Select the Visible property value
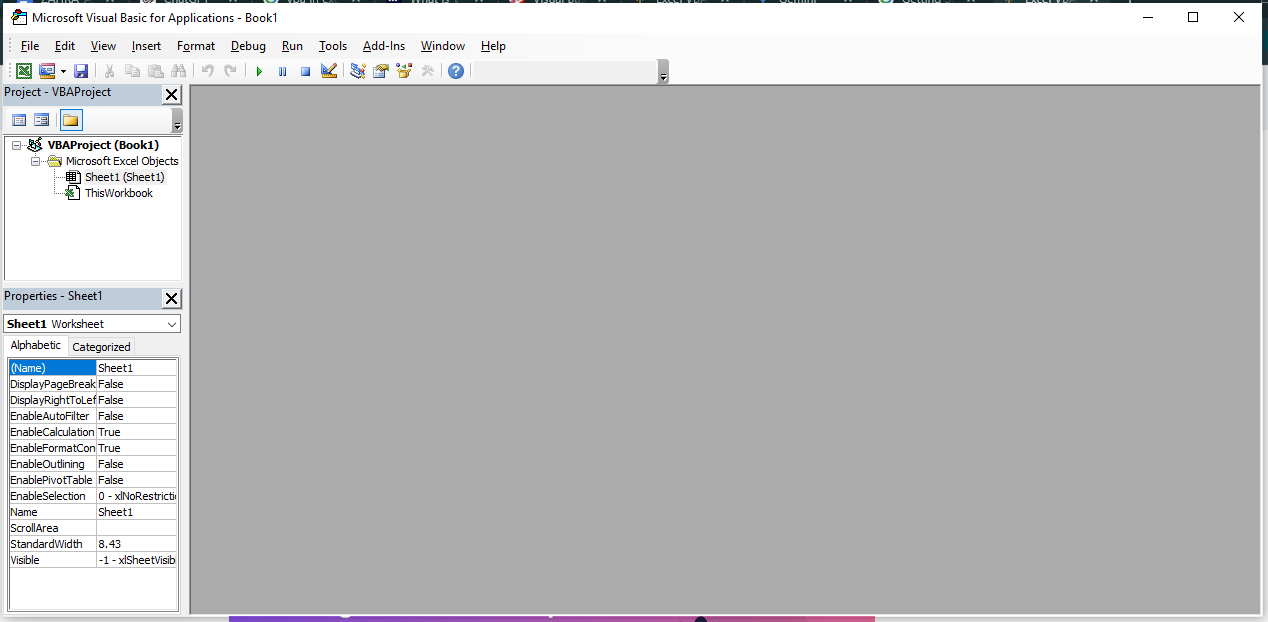This screenshot has width=1268, height=622. click(135, 559)
